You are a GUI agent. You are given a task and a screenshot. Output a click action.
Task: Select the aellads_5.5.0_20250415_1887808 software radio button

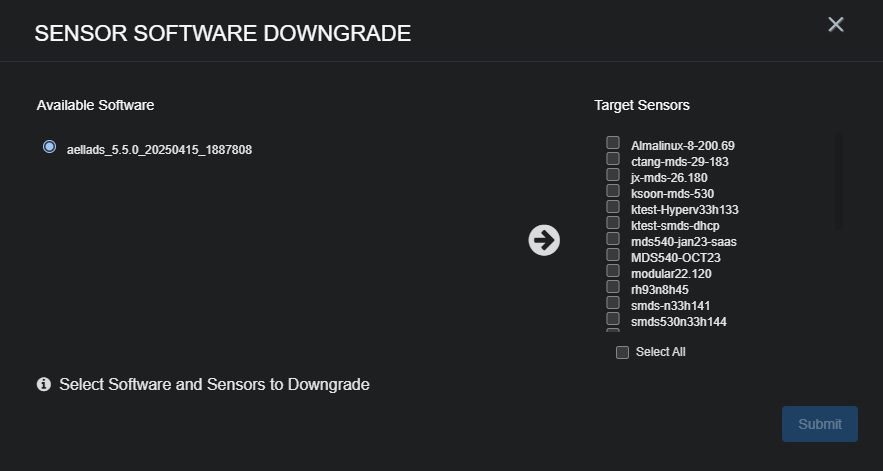(49, 147)
